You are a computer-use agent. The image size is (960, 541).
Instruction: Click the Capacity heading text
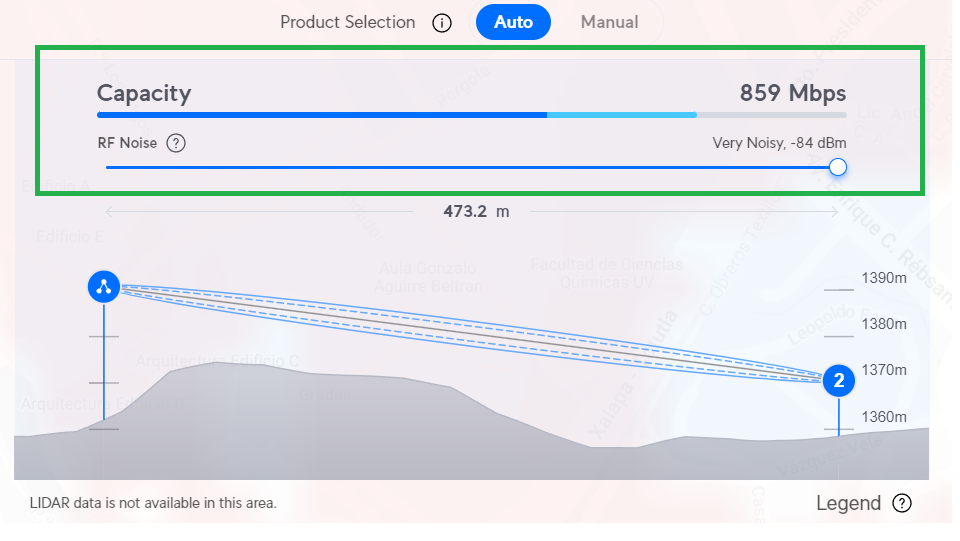(144, 94)
